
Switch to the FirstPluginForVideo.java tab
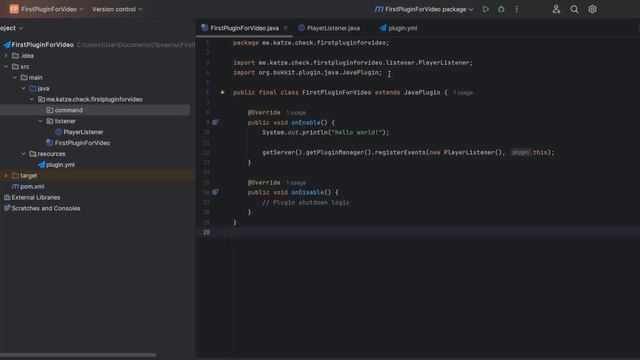(x=244, y=28)
